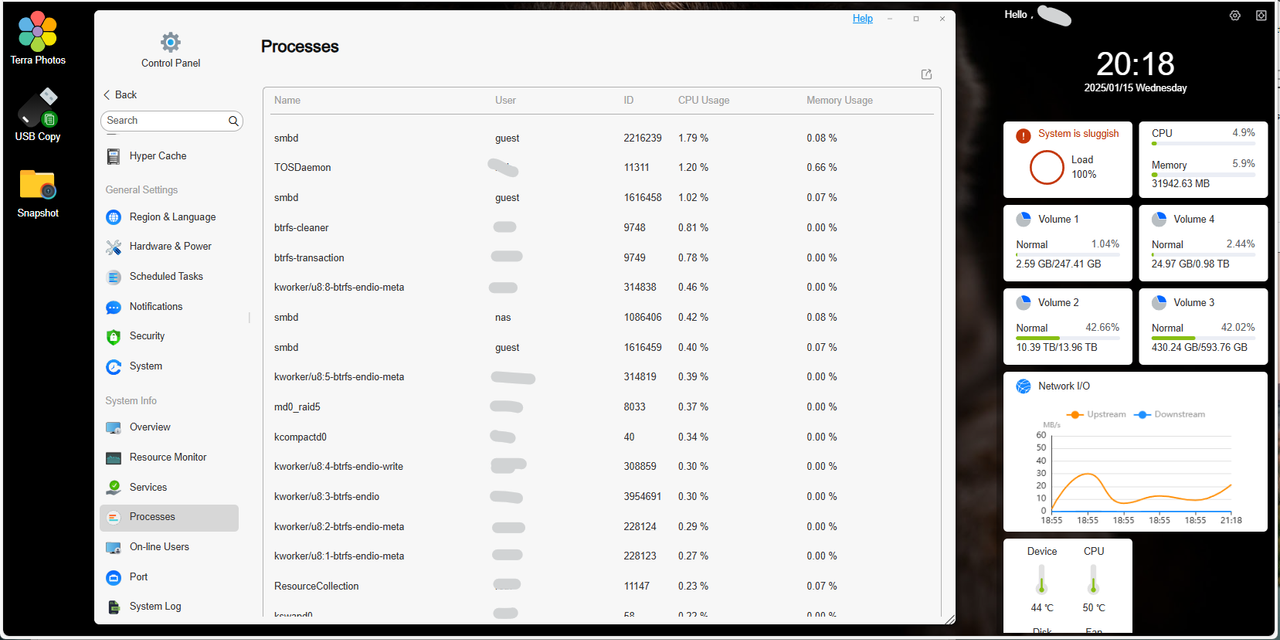Viewport: 1280px width, 640px height.
Task: Click the Memory 31942.63 MB readout
Action: (1180, 184)
